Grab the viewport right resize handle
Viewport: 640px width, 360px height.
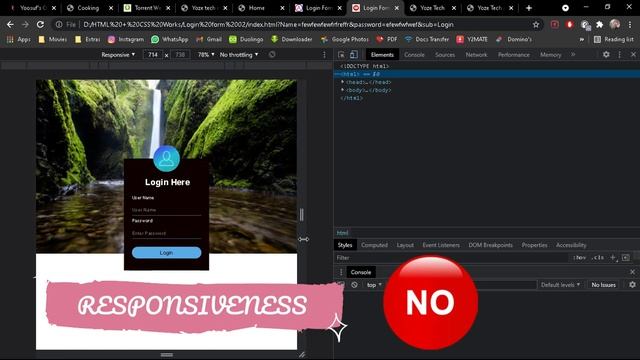pyautogui.click(x=302, y=214)
